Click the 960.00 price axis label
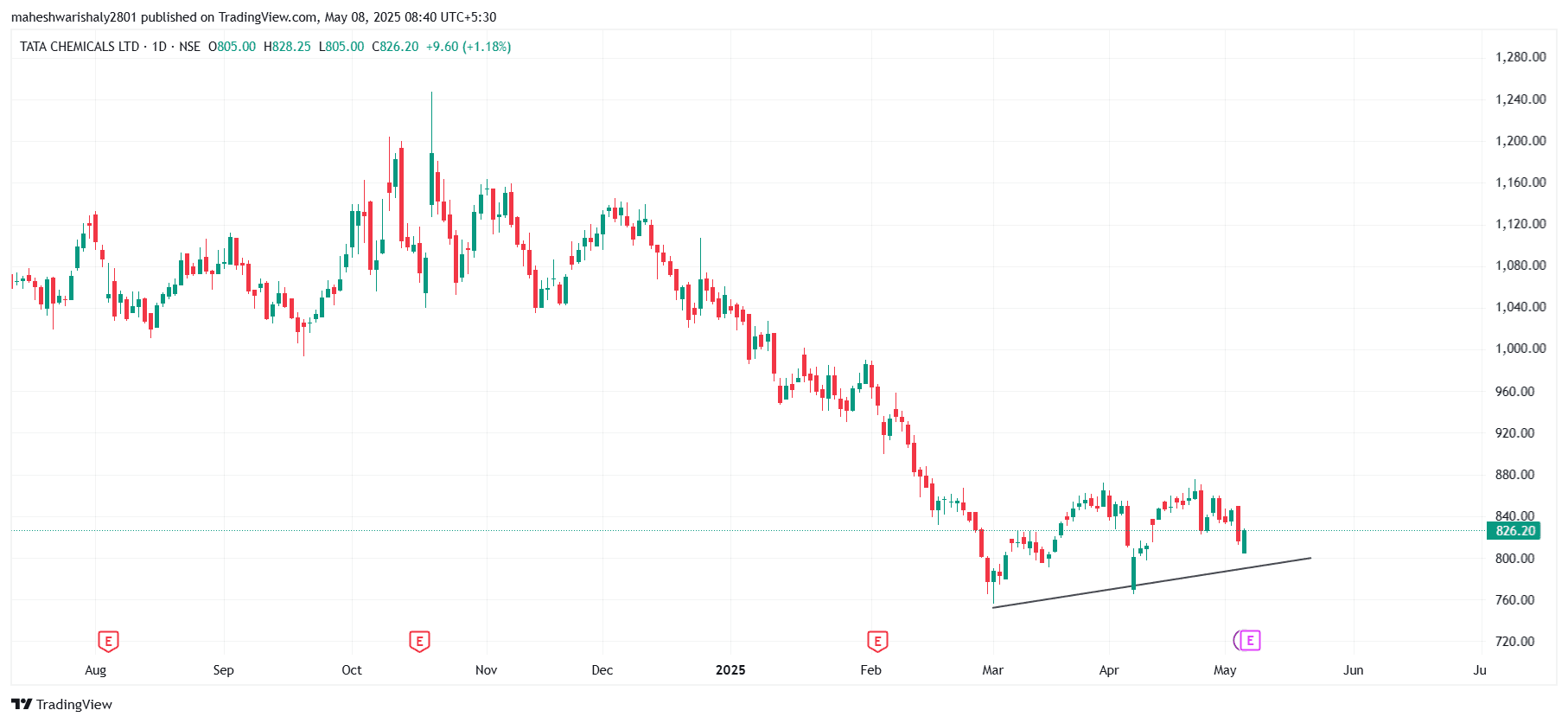The height and width of the screenshot is (723, 1568). (x=1515, y=392)
